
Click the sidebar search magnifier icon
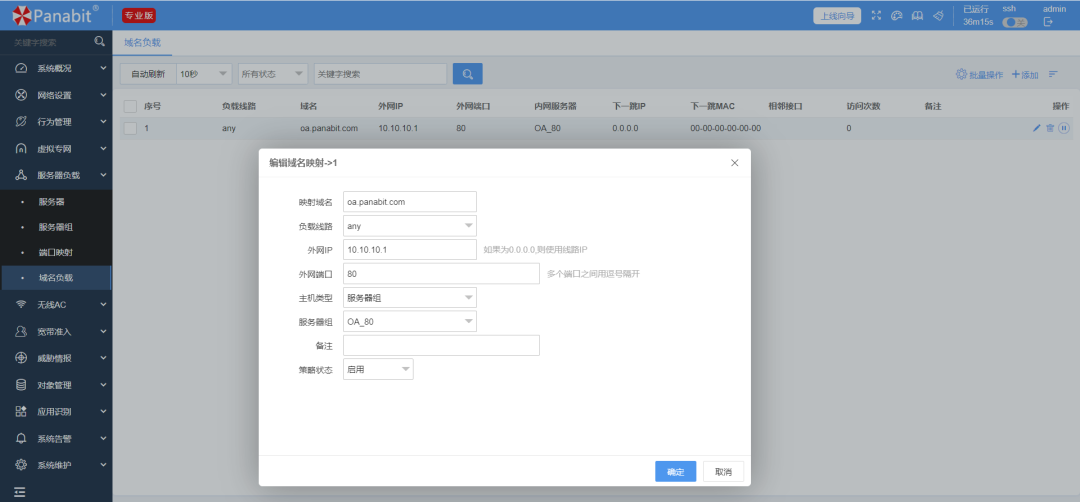tap(99, 41)
